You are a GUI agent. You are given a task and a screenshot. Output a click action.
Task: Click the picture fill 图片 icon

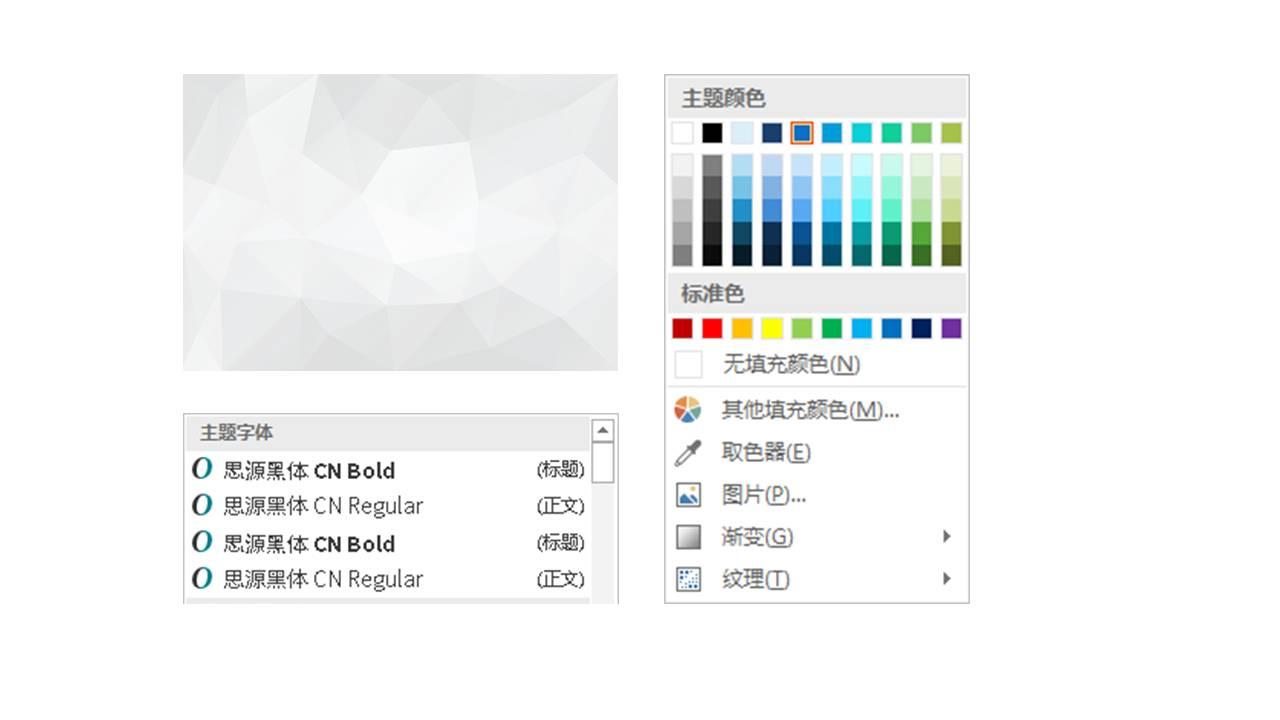tap(689, 494)
